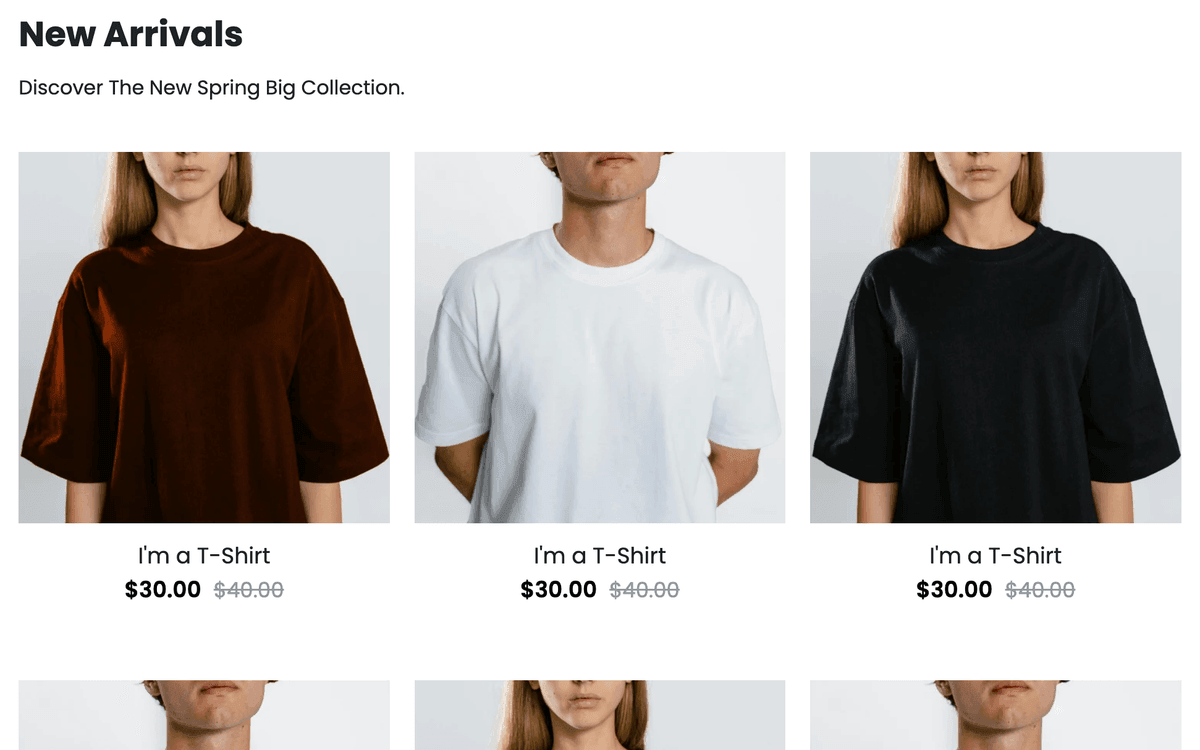Click the crossed-out $40.00 under black T-shirt
Screen dimensions: 1200x750
pos(1040,591)
